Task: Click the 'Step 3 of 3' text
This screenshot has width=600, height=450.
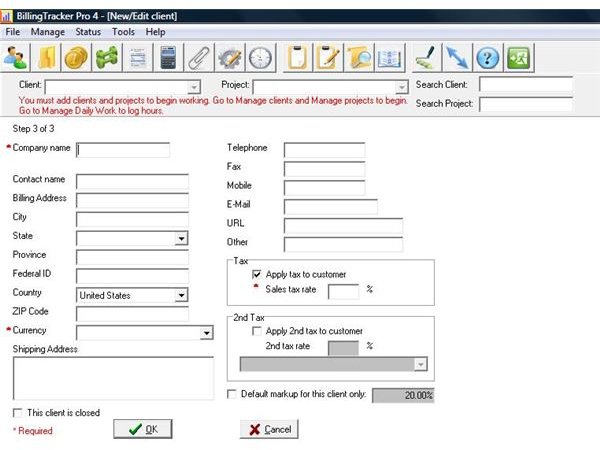Action: coord(33,129)
